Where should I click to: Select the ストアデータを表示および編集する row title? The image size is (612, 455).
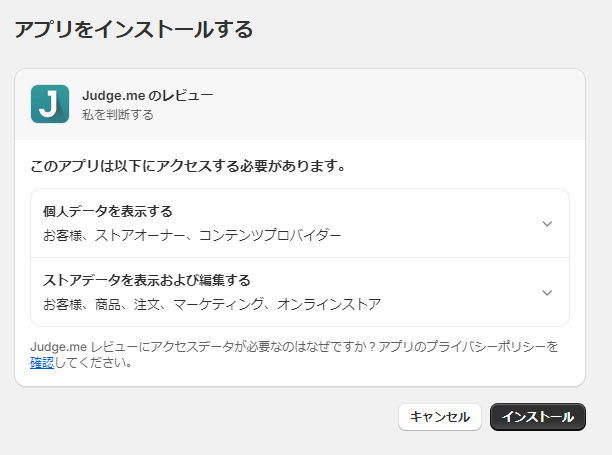pyautogui.click(x=146, y=280)
